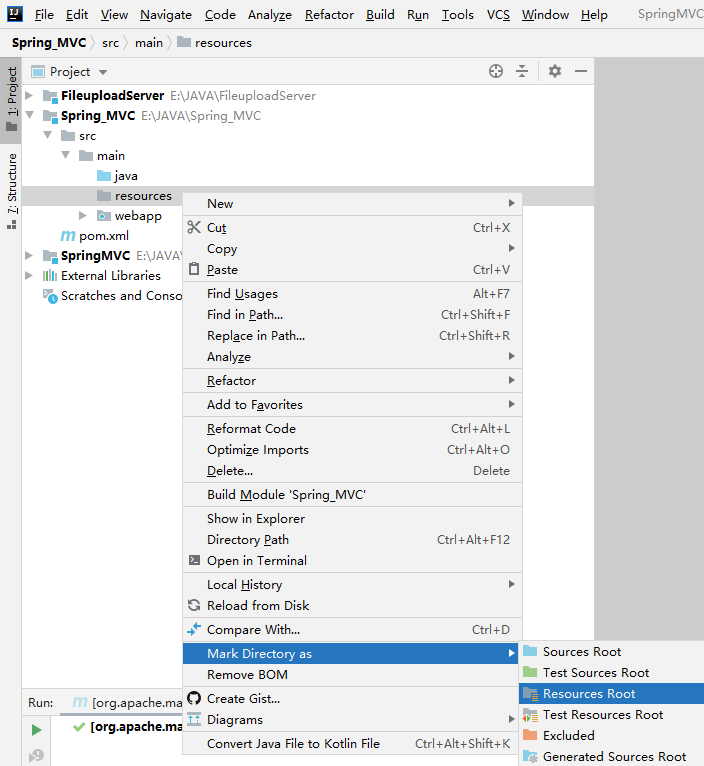The width and height of the screenshot is (704, 766).
Task: Open the Copy submenu
Action: (352, 248)
